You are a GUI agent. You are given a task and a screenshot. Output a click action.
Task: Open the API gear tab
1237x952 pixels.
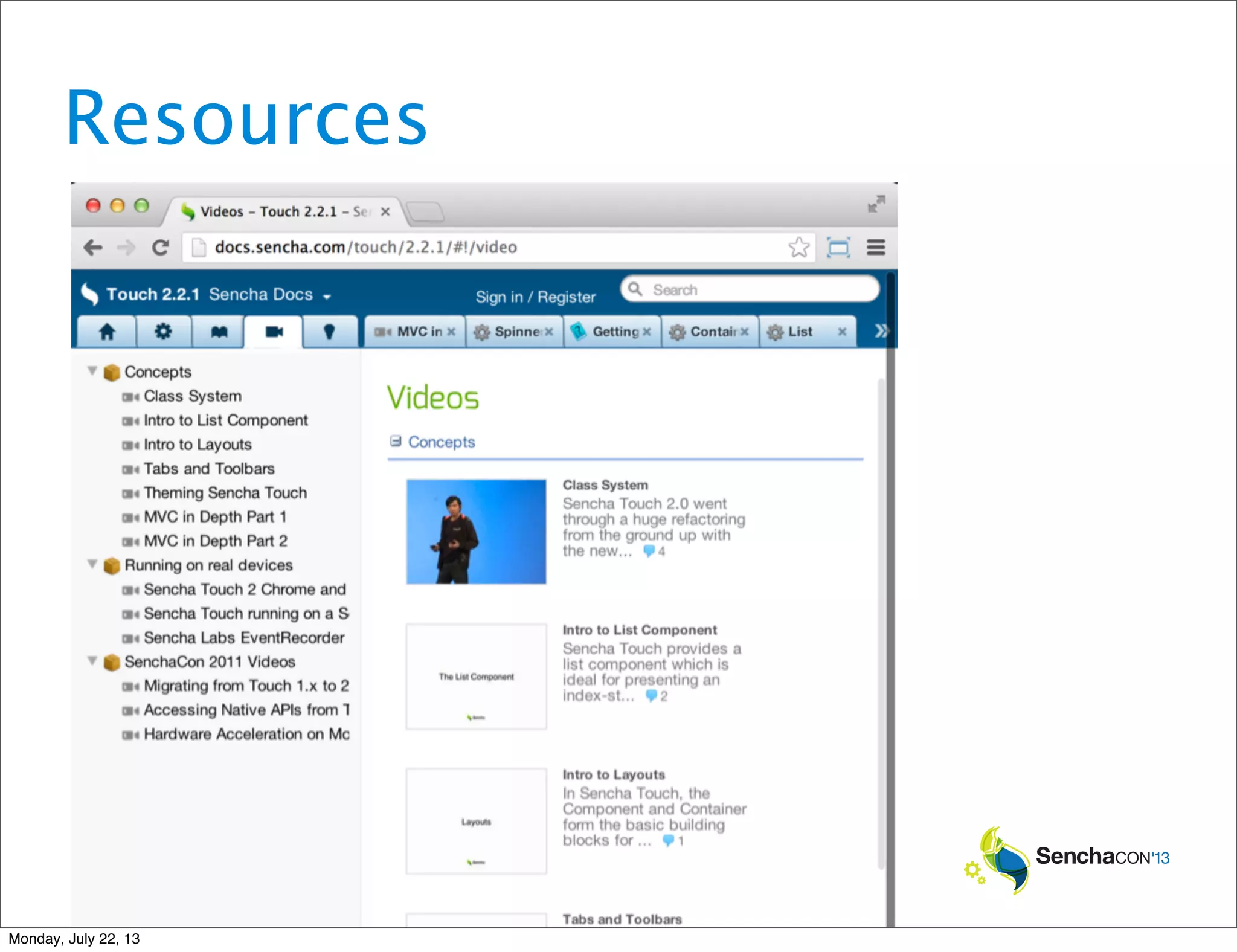[x=163, y=332]
